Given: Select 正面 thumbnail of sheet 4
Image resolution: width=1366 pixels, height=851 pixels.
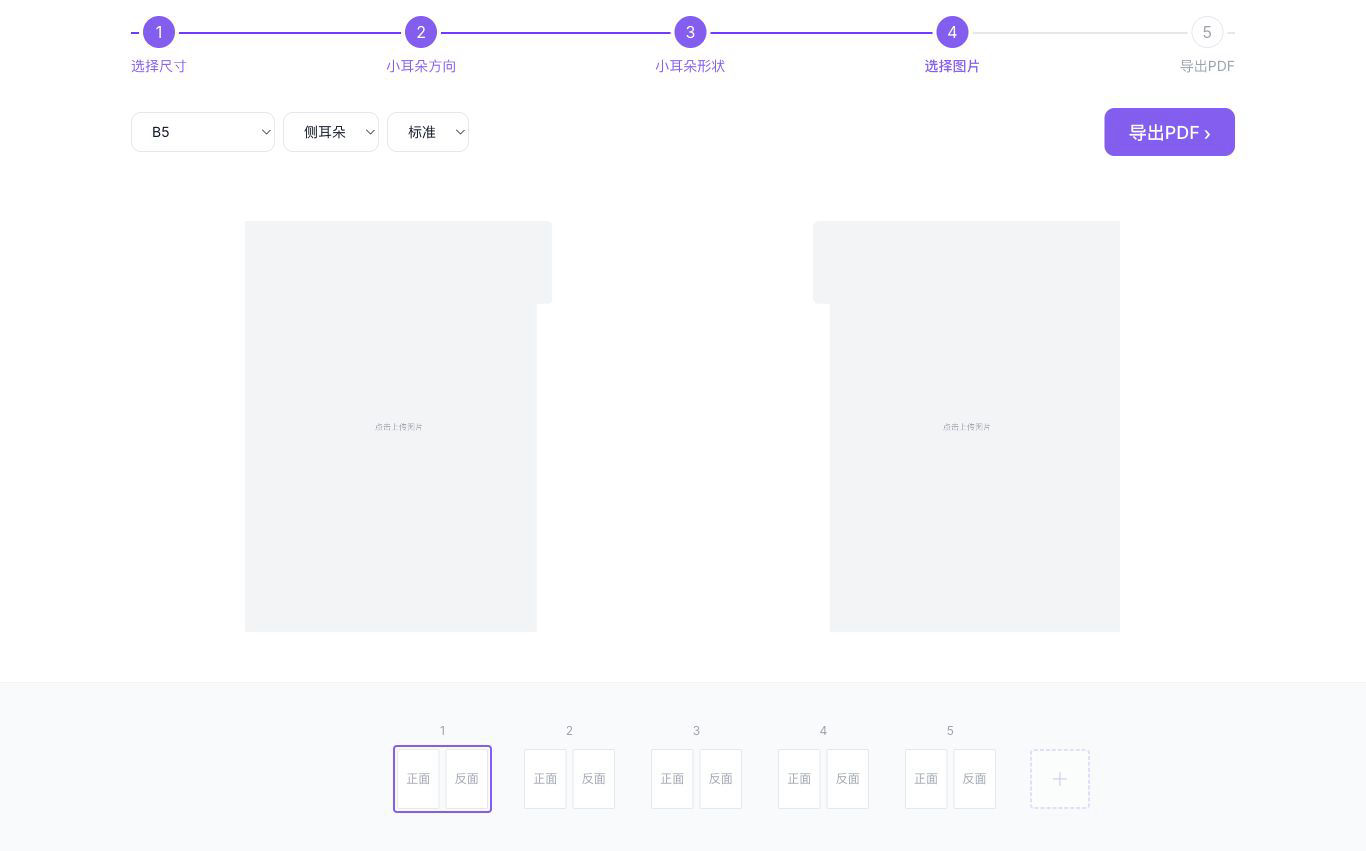Looking at the screenshot, I should [799, 779].
